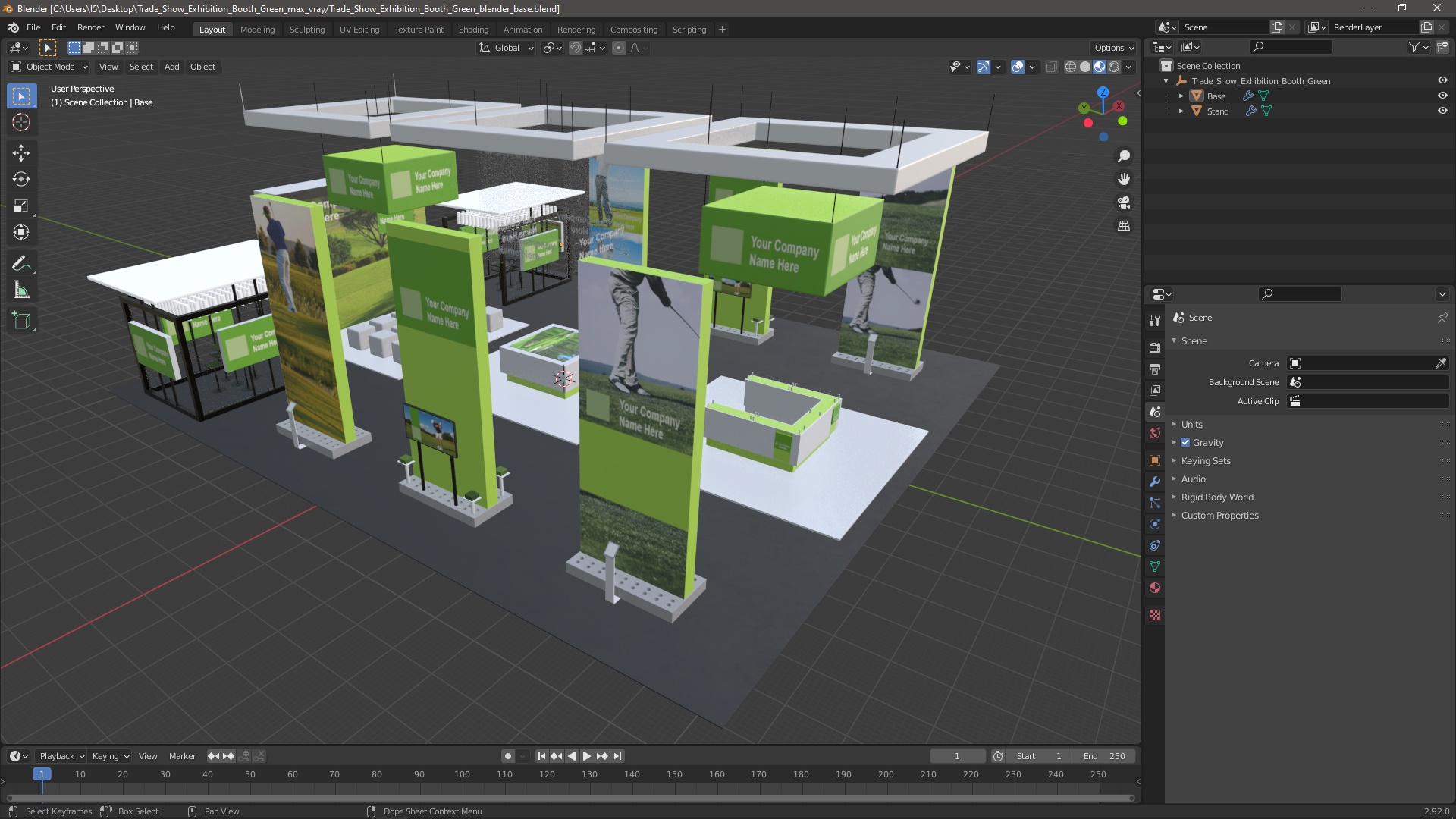Toggle proportional editing
The height and width of the screenshot is (819, 1456).
click(619, 48)
